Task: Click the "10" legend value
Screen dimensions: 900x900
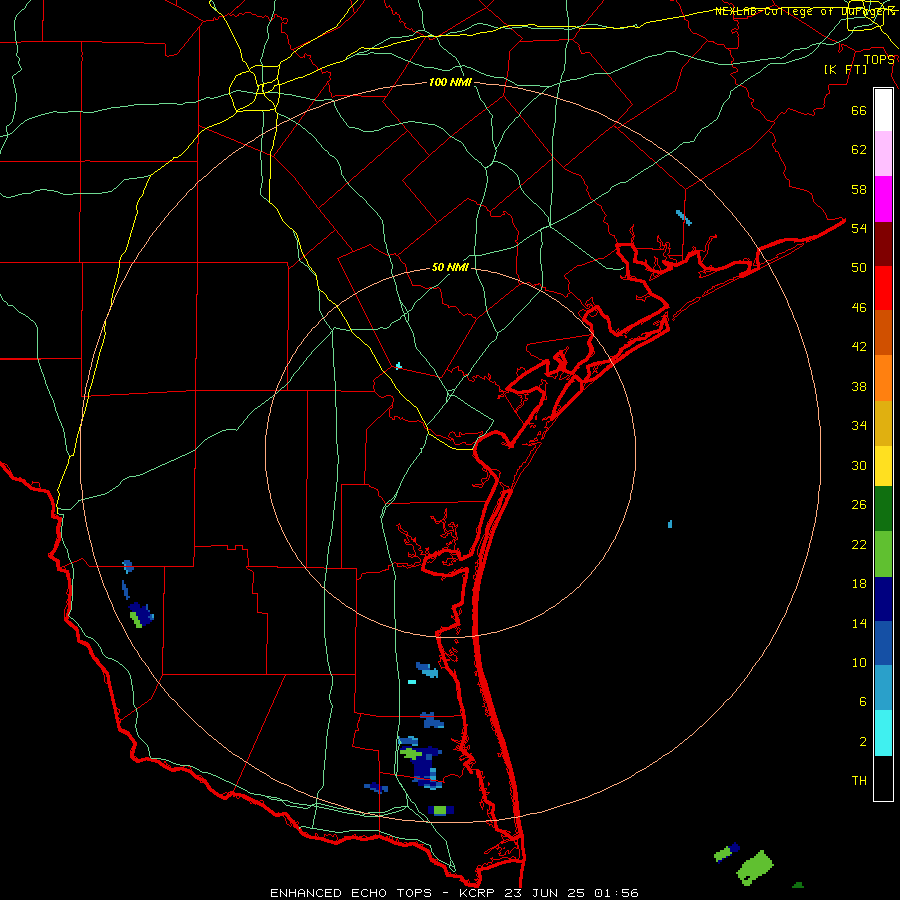Action: [859, 662]
